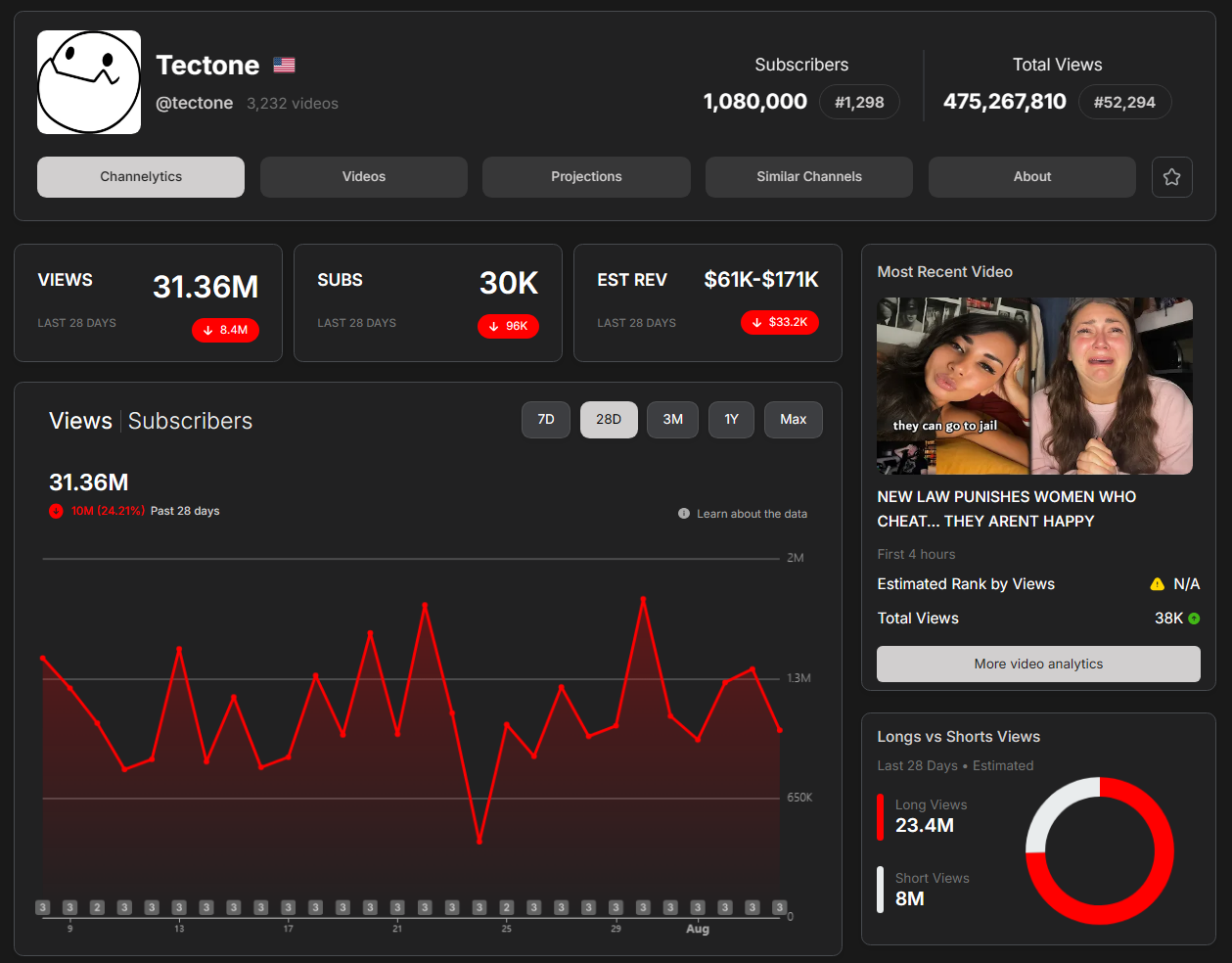This screenshot has height=963, width=1232.
Task: Click the #1,298 subscriber rank badge
Action: [x=859, y=102]
